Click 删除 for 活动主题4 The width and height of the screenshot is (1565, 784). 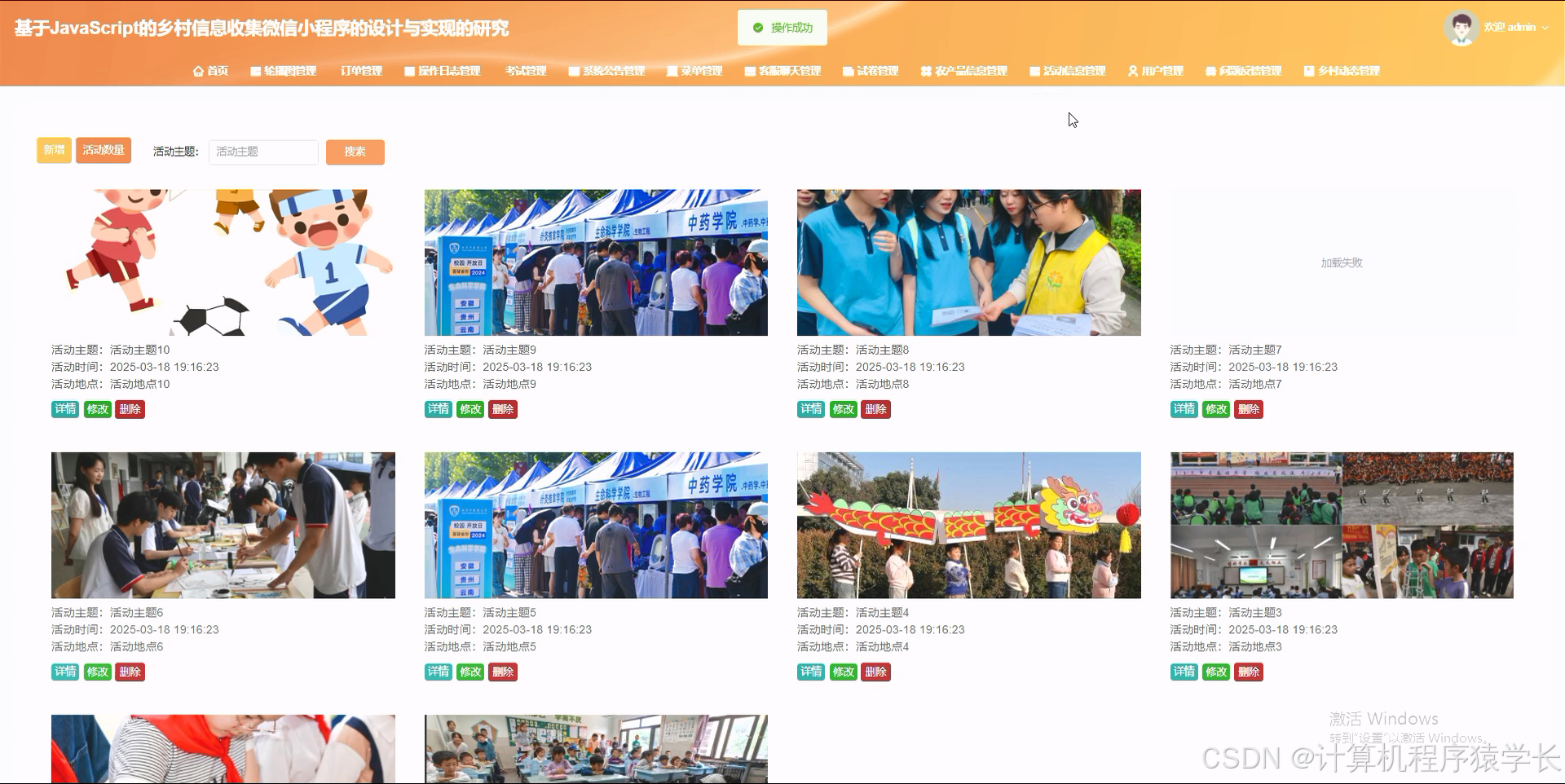pos(876,672)
